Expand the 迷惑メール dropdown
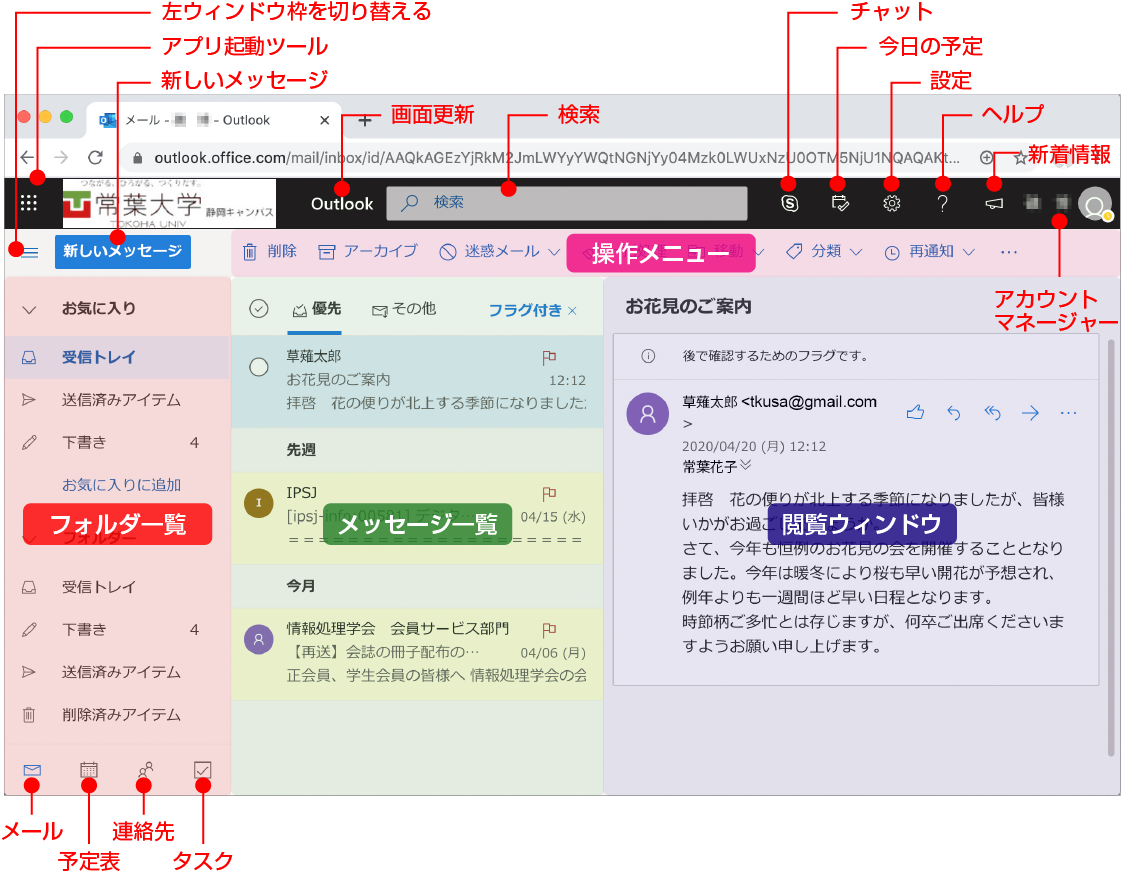Screen dimensions: 1121x874 pyautogui.click(x=554, y=252)
